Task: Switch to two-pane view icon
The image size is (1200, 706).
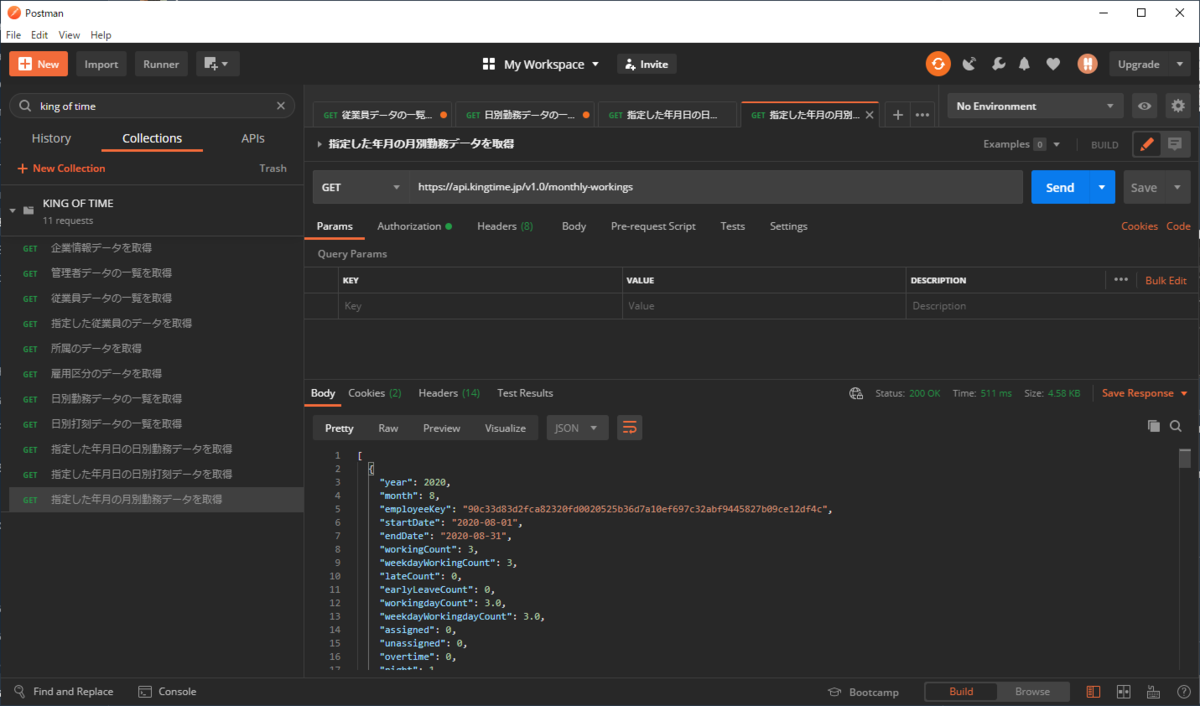Action: (1123, 691)
